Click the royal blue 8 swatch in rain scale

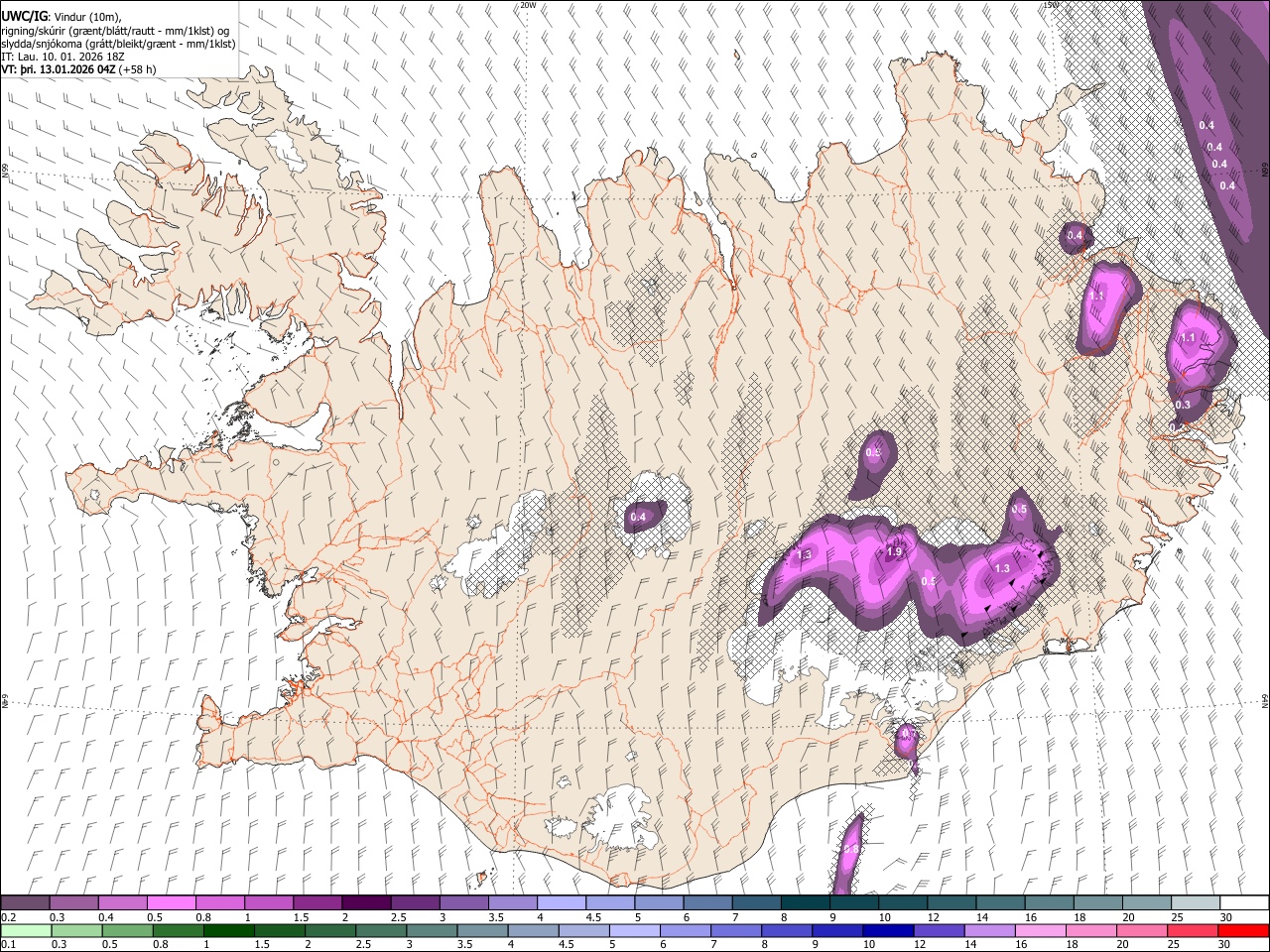[787, 930]
